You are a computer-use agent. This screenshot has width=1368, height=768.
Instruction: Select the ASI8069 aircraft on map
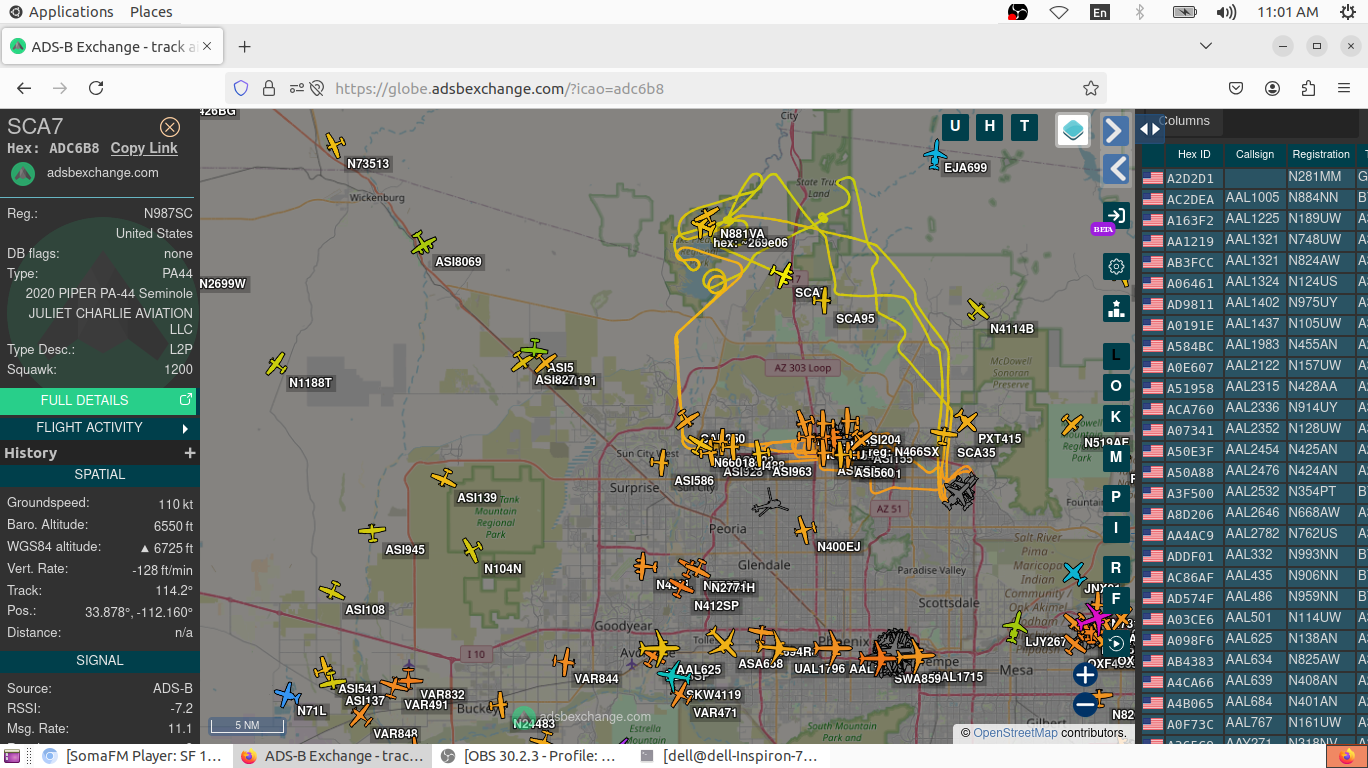pos(423,242)
